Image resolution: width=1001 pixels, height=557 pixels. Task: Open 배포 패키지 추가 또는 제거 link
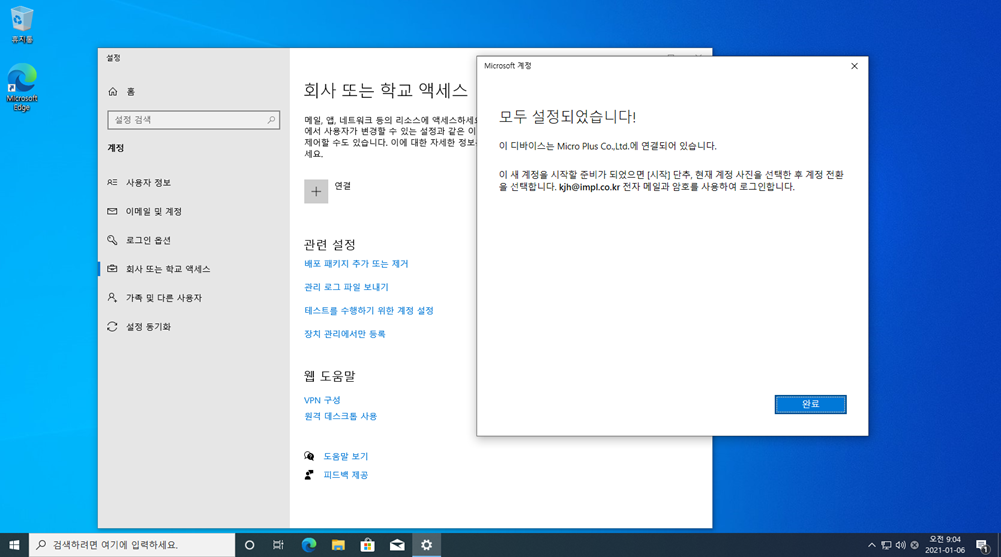(x=356, y=264)
